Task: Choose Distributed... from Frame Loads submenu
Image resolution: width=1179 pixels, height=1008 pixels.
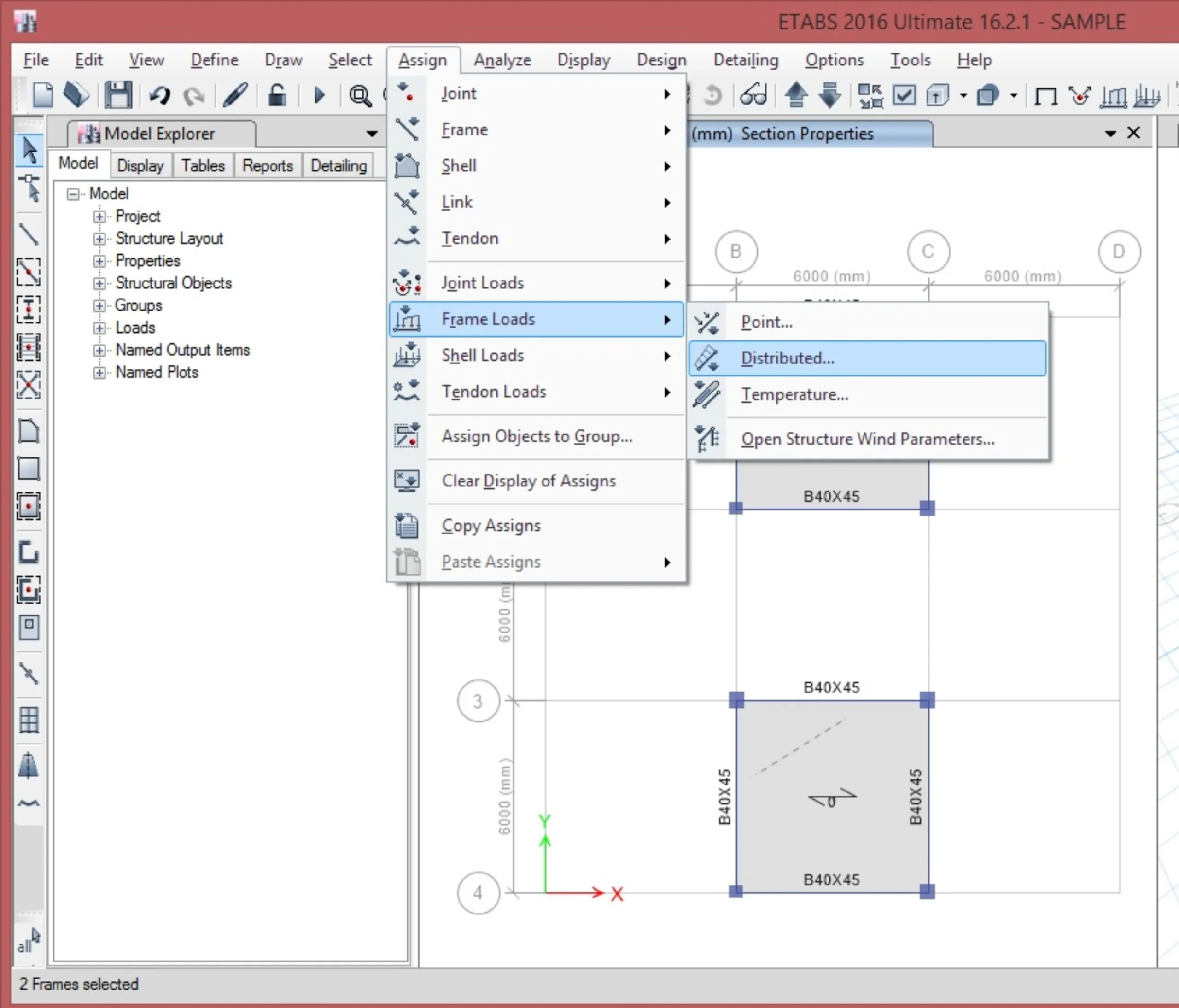Action: click(787, 358)
